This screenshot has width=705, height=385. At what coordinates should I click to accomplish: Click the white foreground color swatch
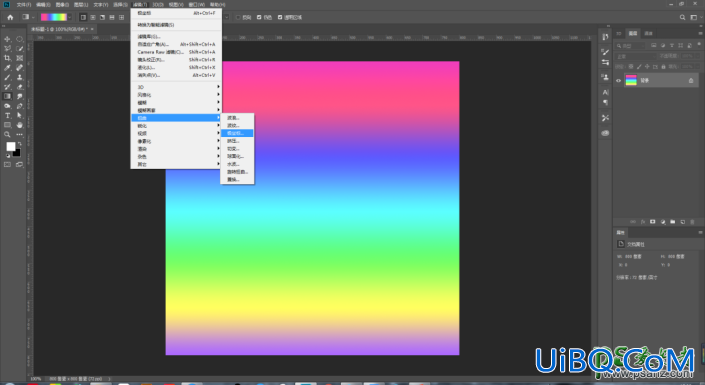tap(11, 146)
